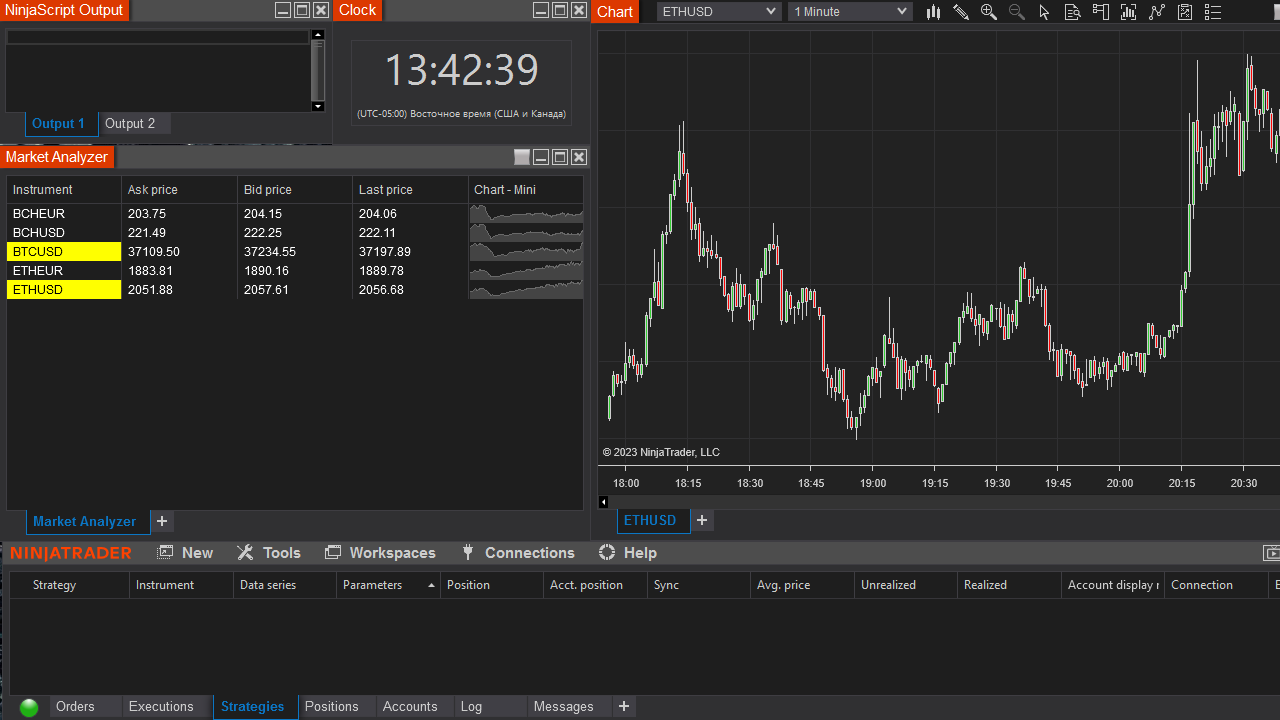The height and width of the screenshot is (720, 1280).
Task: Minimize the Market Analyzer window
Action: point(541,157)
